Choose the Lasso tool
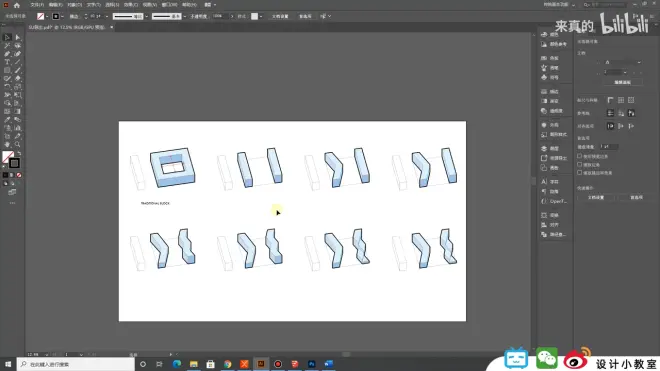Image resolution: width=660 pixels, height=371 pixels. [18, 45]
